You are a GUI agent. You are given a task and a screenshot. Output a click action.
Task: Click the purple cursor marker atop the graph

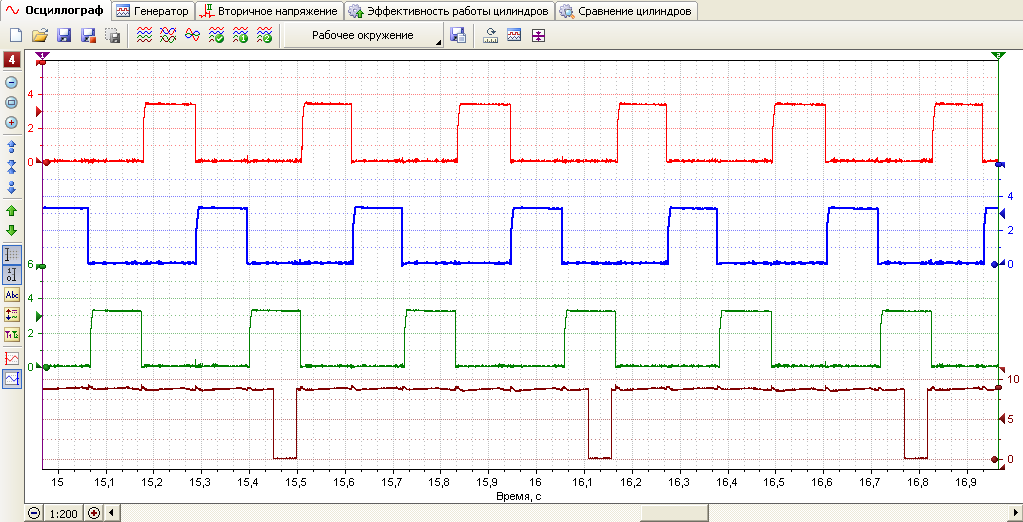click(42, 57)
